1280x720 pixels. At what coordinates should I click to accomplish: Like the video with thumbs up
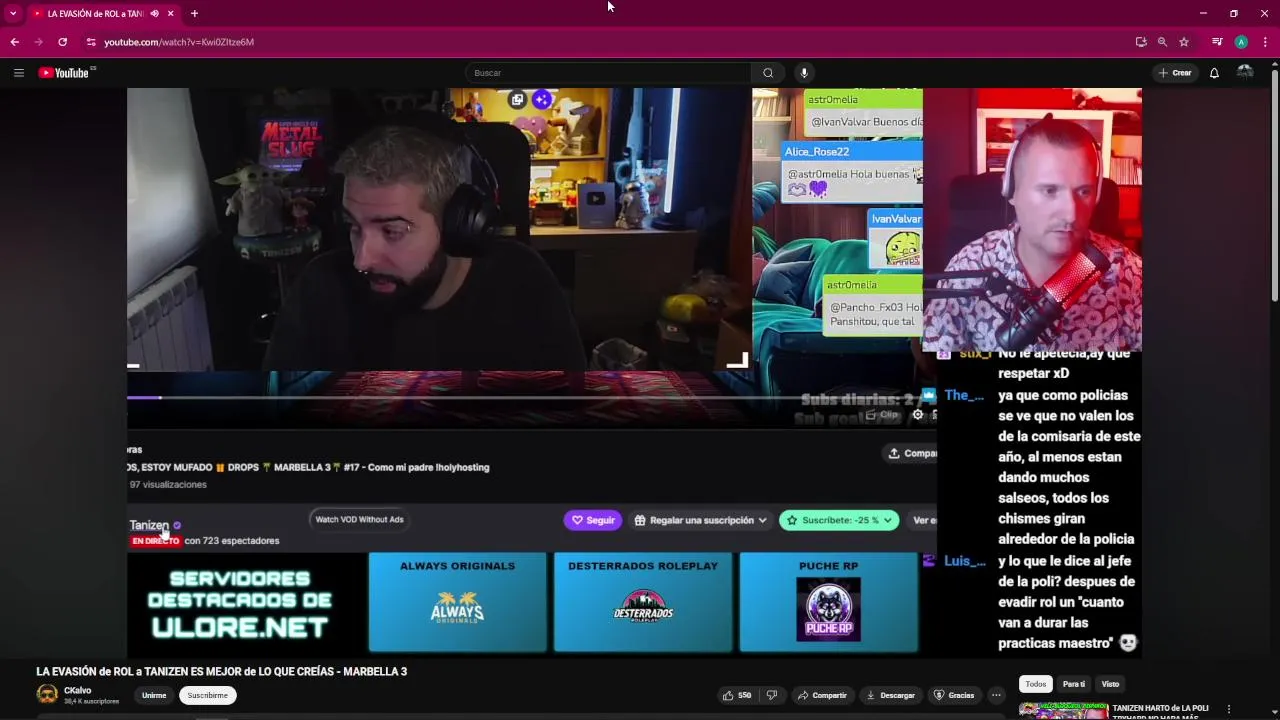735,695
